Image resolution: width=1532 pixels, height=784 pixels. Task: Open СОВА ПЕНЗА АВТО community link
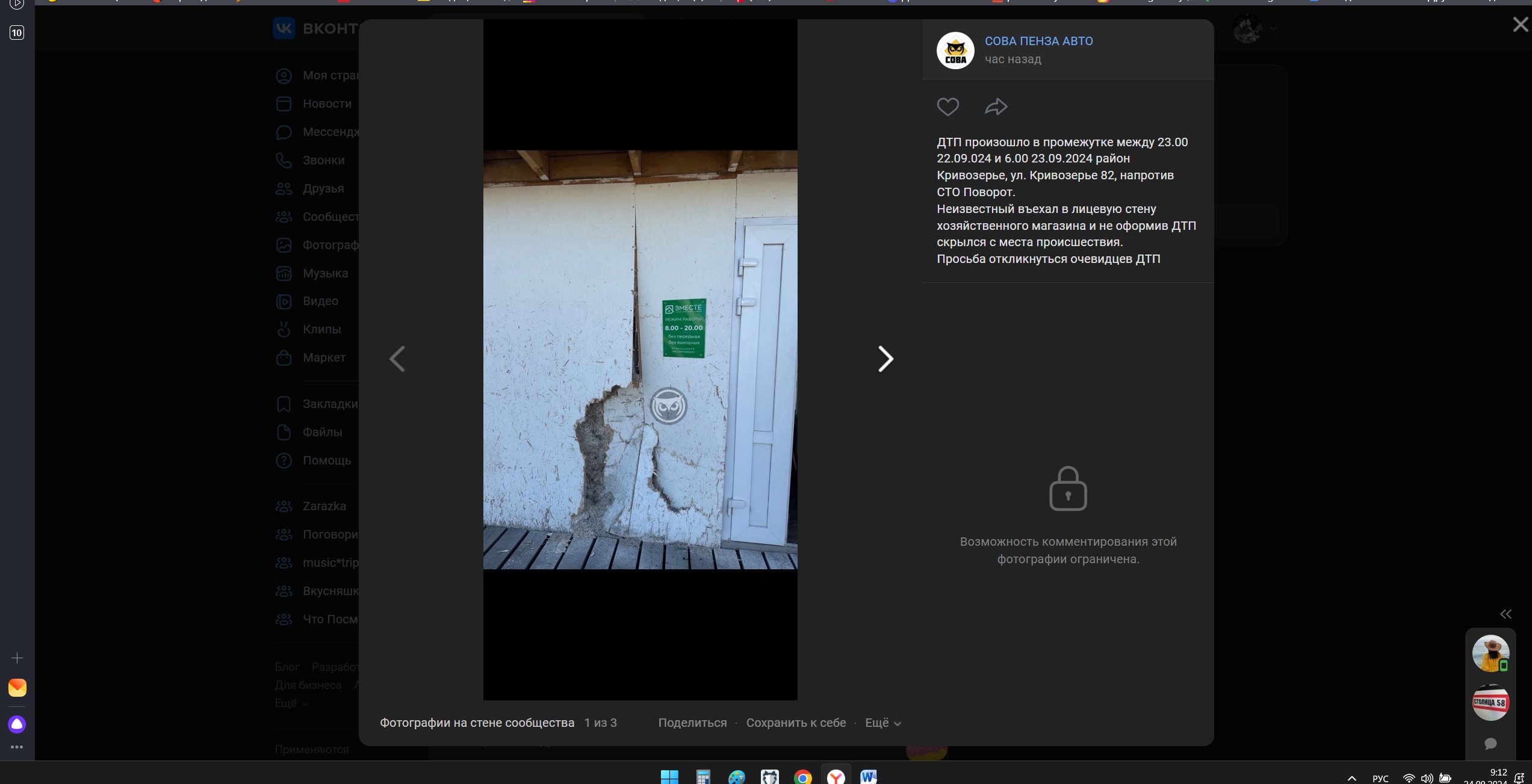pyautogui.click(x=1038, y=41)
